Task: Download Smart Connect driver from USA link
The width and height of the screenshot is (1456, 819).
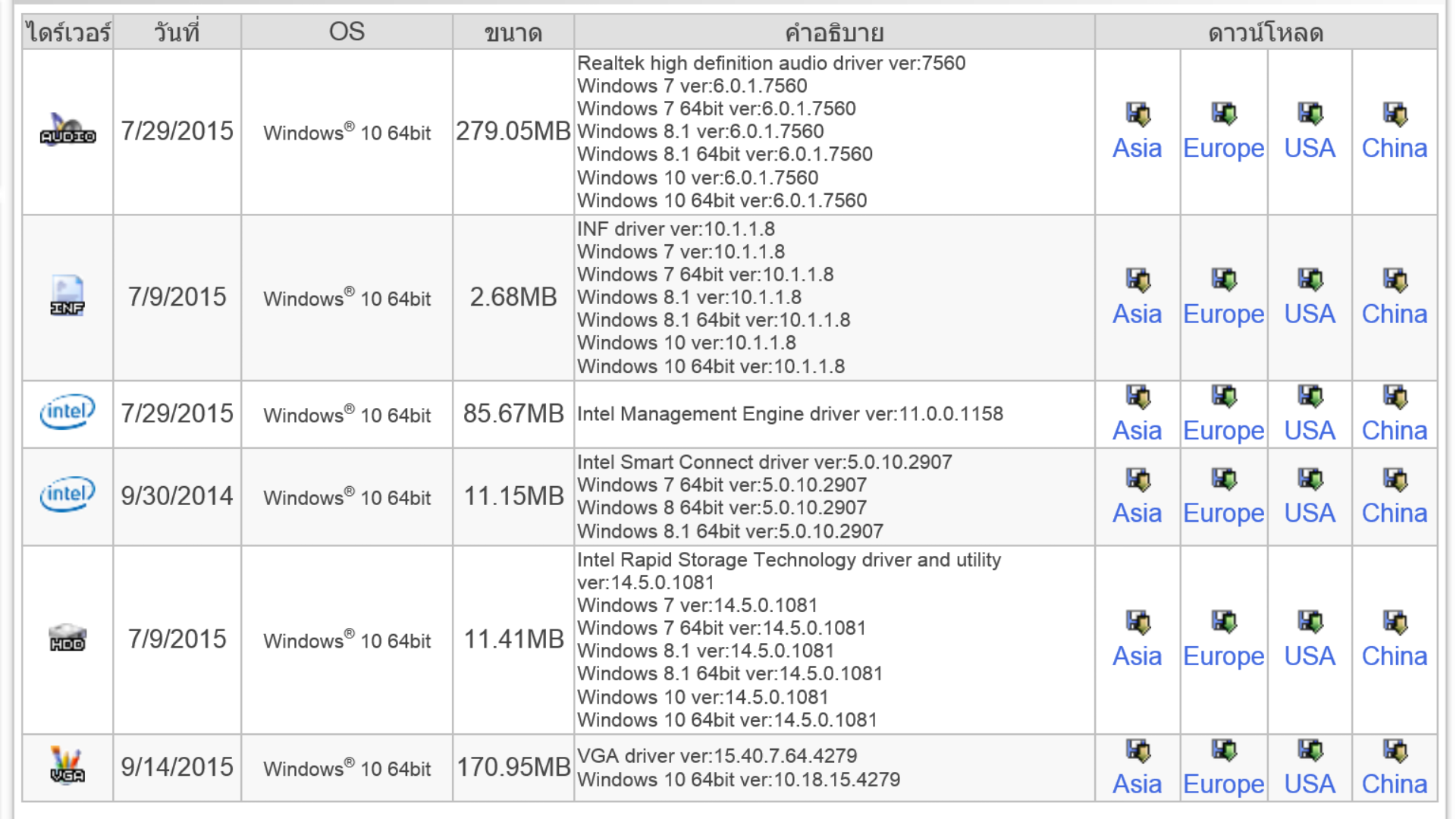Action: [x=1310, y=513]
